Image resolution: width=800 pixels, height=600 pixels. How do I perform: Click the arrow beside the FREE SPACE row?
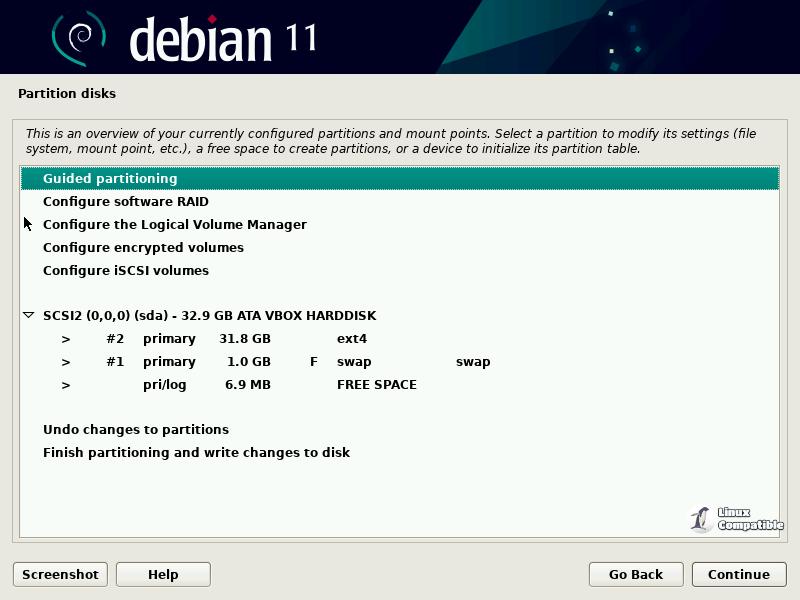pyautogui.click(x=66, y=385)
